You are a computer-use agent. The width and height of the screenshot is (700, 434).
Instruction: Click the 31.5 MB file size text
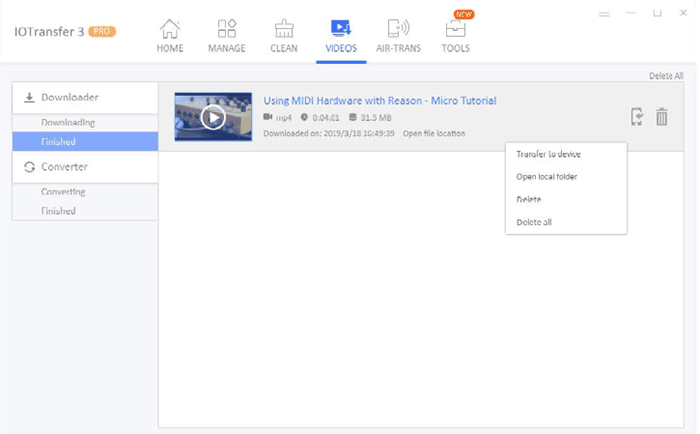[376, 117]
